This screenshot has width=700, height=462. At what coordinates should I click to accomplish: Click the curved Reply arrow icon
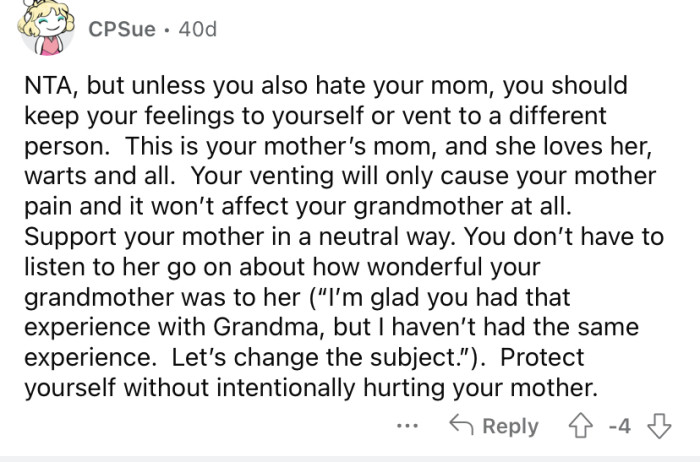[464, 426]
